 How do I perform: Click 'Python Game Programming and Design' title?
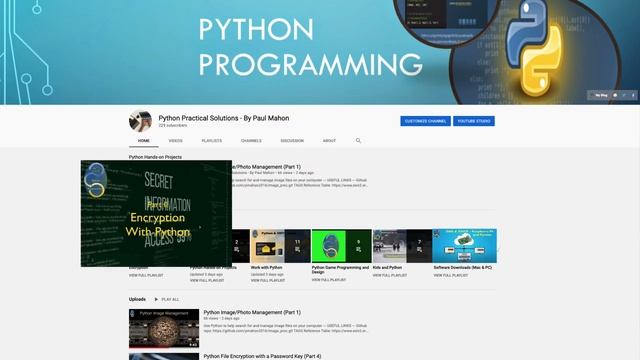click(340, 269)
